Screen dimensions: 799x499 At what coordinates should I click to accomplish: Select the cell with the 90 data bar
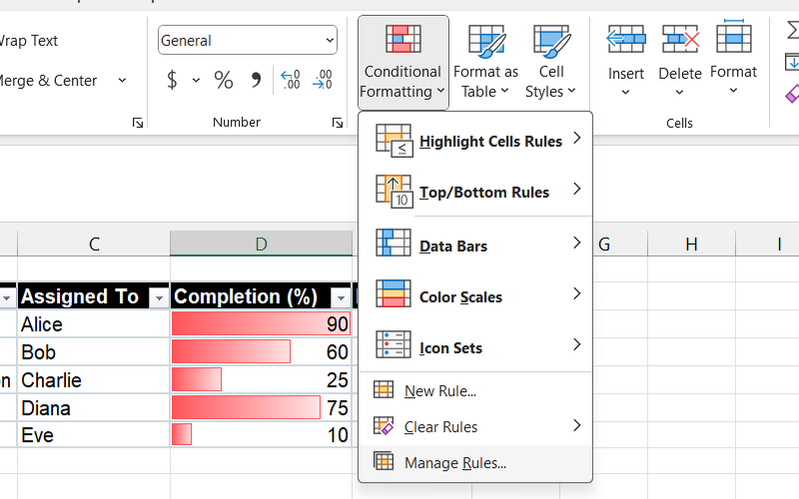point(261,325)
